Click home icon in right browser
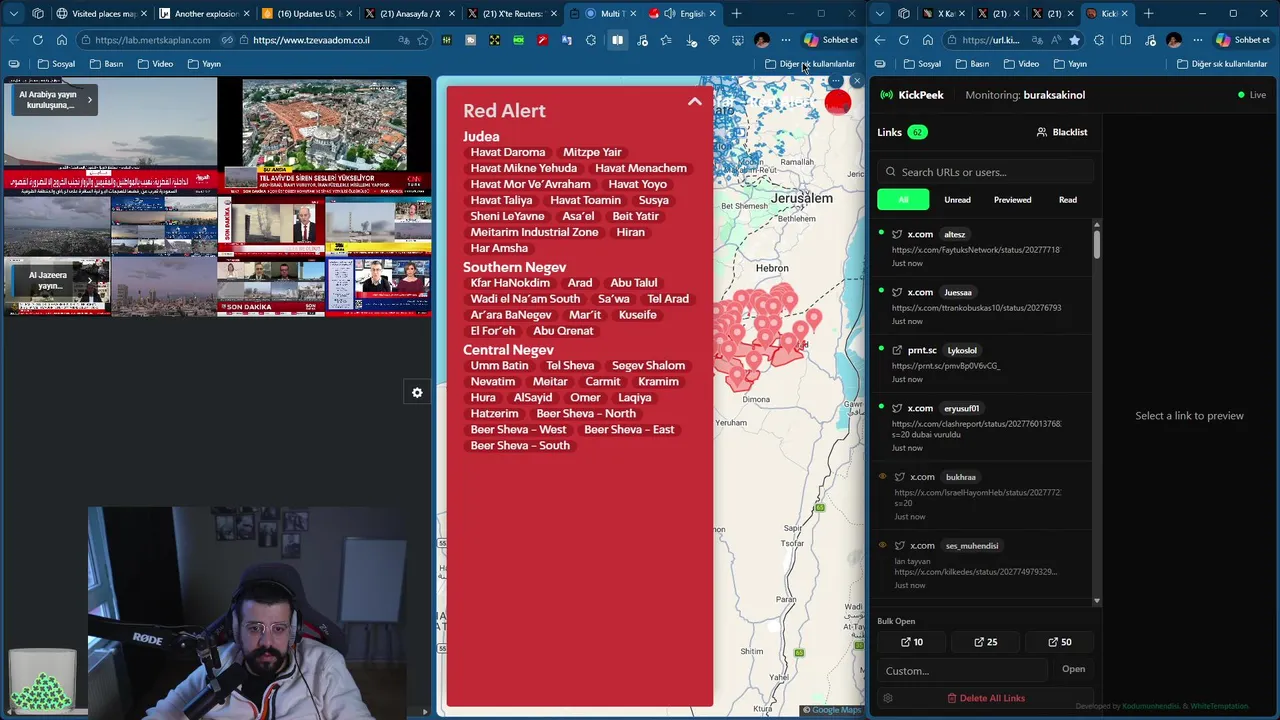This screenshot has height=720, width=1280. tap(928, 40)
